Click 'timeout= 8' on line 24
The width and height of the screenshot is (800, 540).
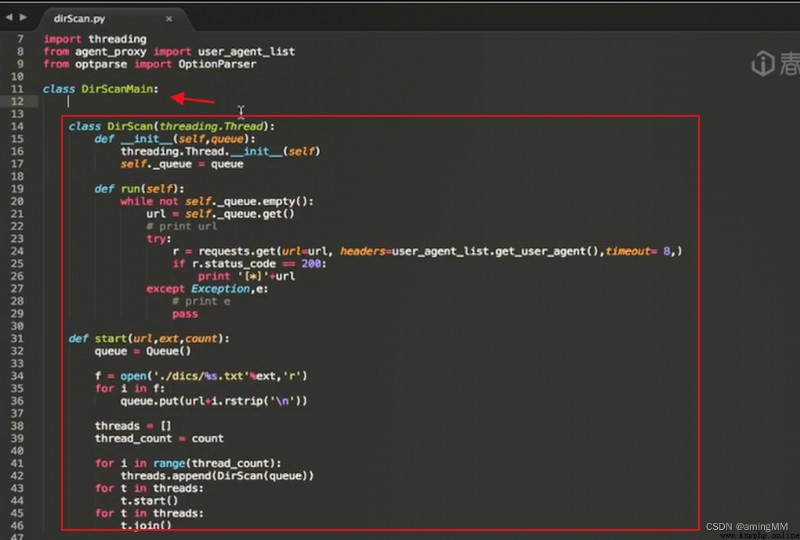640,251
